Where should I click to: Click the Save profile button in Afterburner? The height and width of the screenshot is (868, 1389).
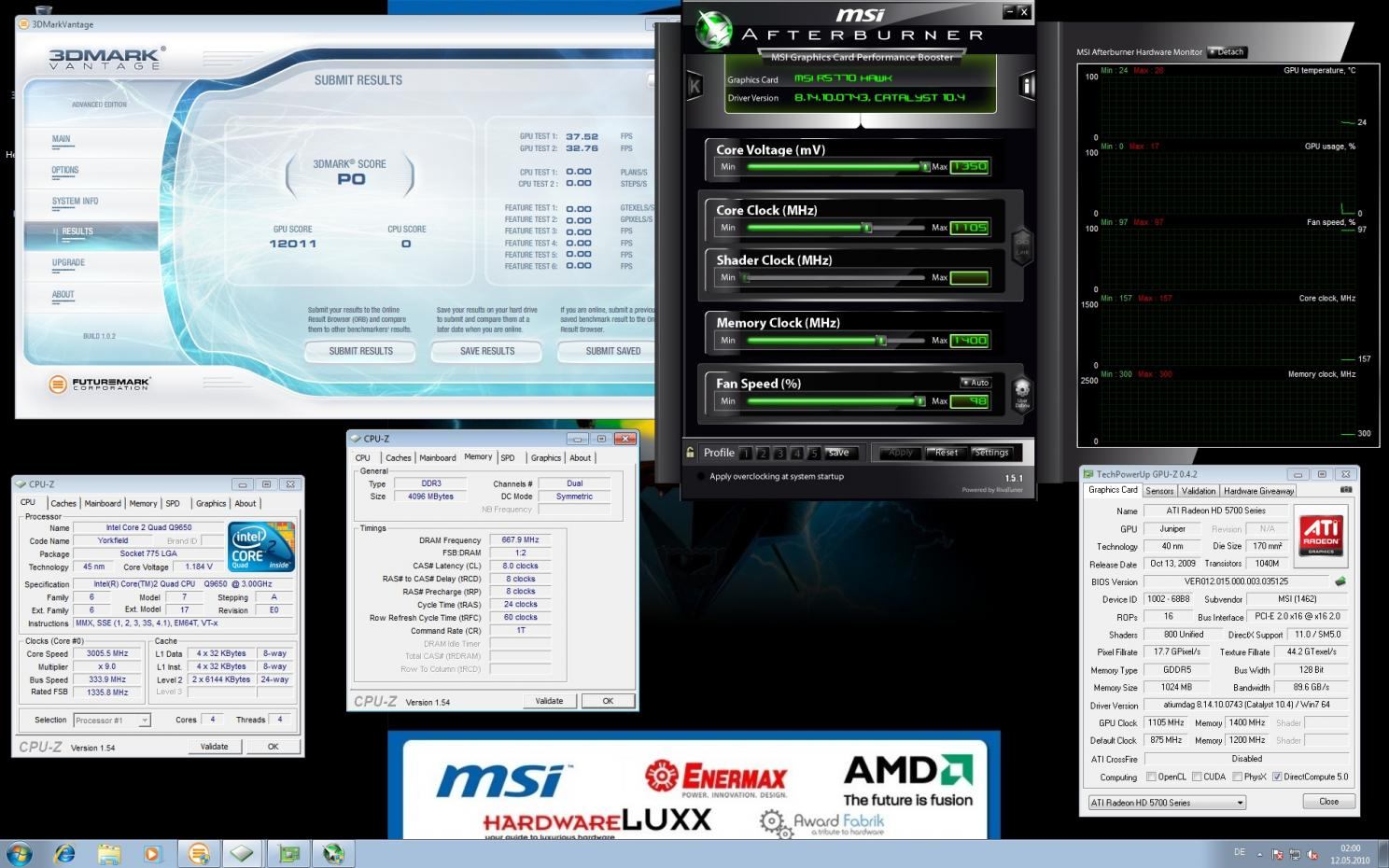click(x=839, y=453)
